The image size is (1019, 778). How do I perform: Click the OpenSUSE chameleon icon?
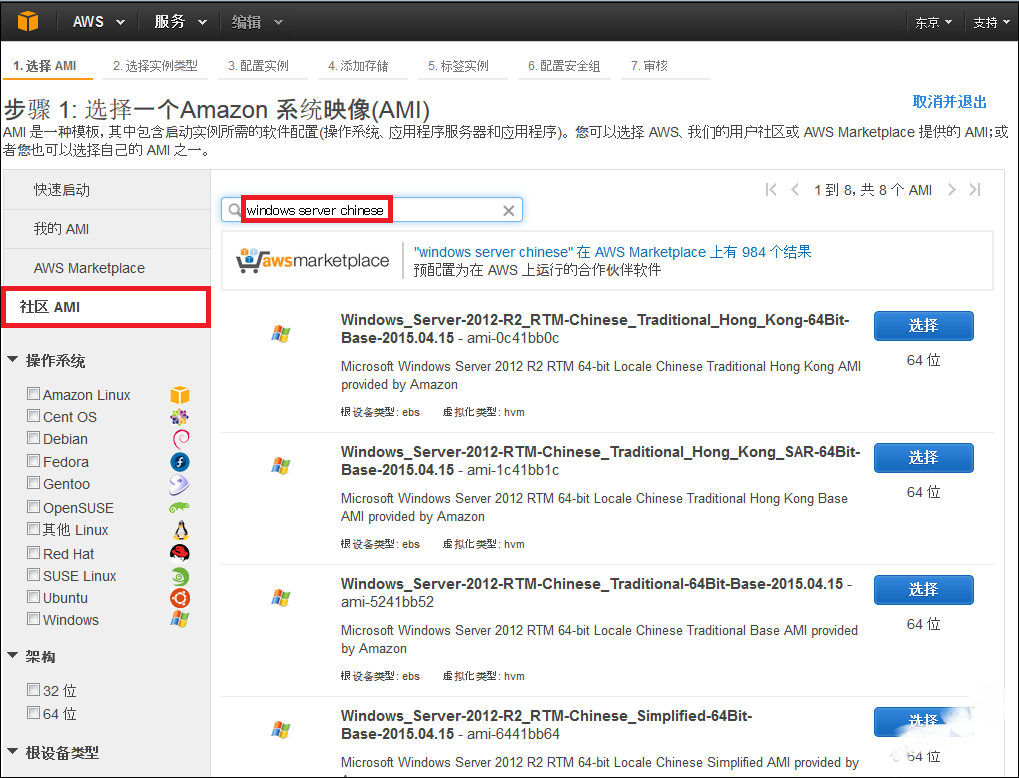179,507
